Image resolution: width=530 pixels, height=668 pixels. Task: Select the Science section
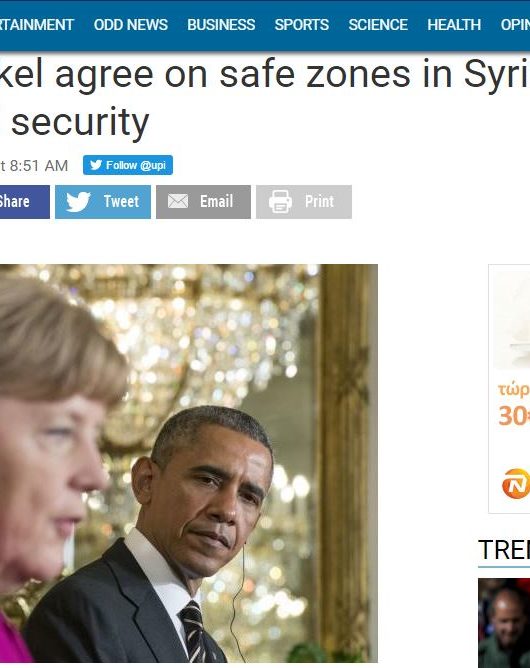[x=378, y=25]
